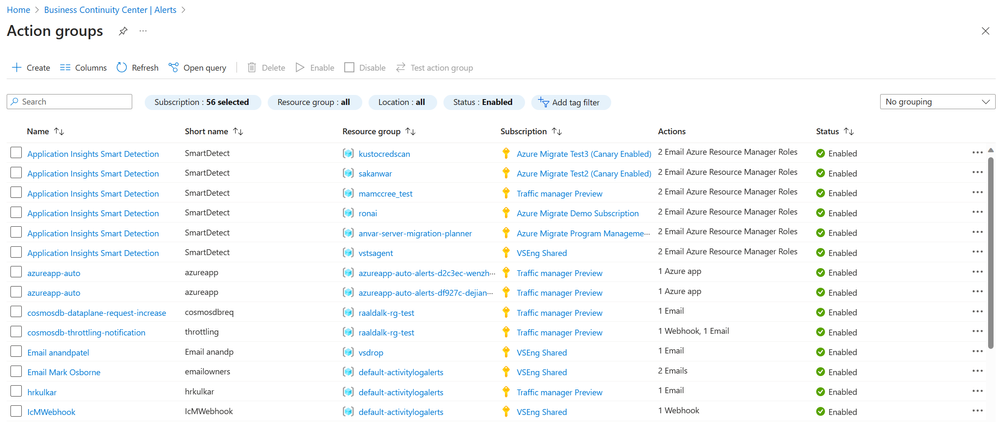999x422 pixels.
Task: Select checkbox for IcMWebhook row
Action: point(16,411)
